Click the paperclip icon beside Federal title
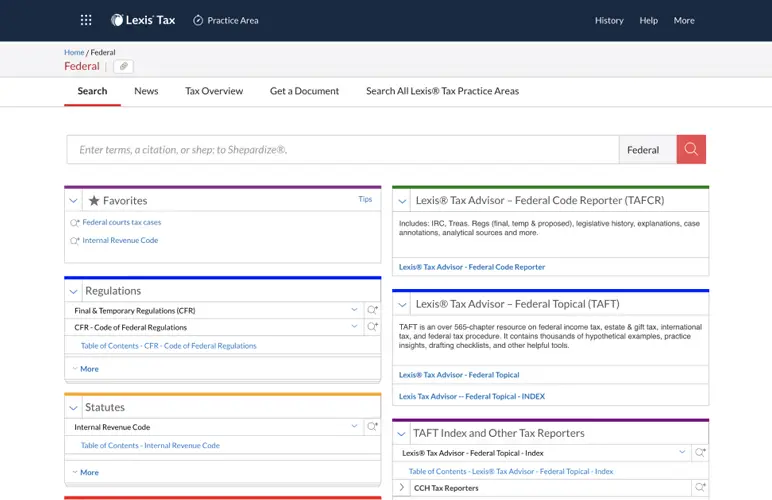The image size is (772, 500). pyautogui.click(x=123, y=67)
